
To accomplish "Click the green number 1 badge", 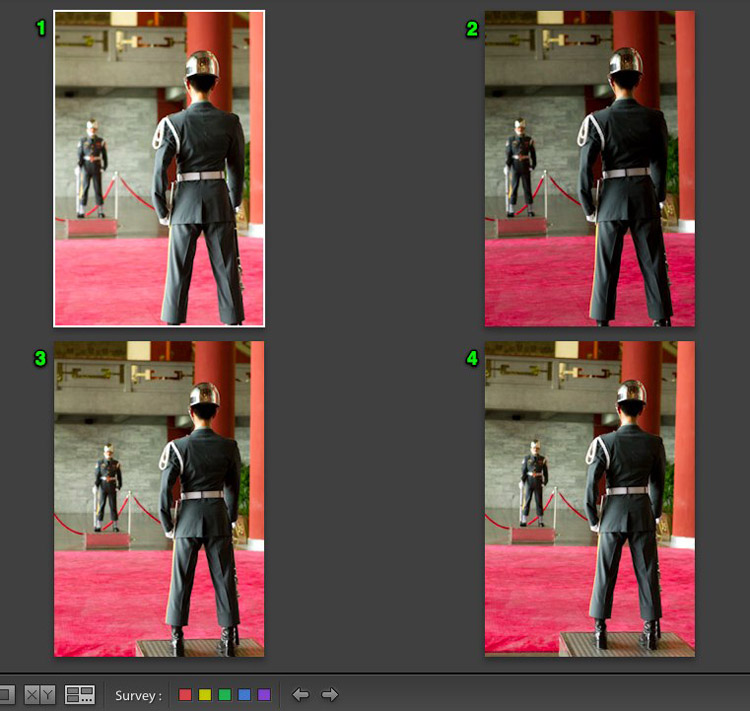I will pyautogui.click(x=41, y=28).
